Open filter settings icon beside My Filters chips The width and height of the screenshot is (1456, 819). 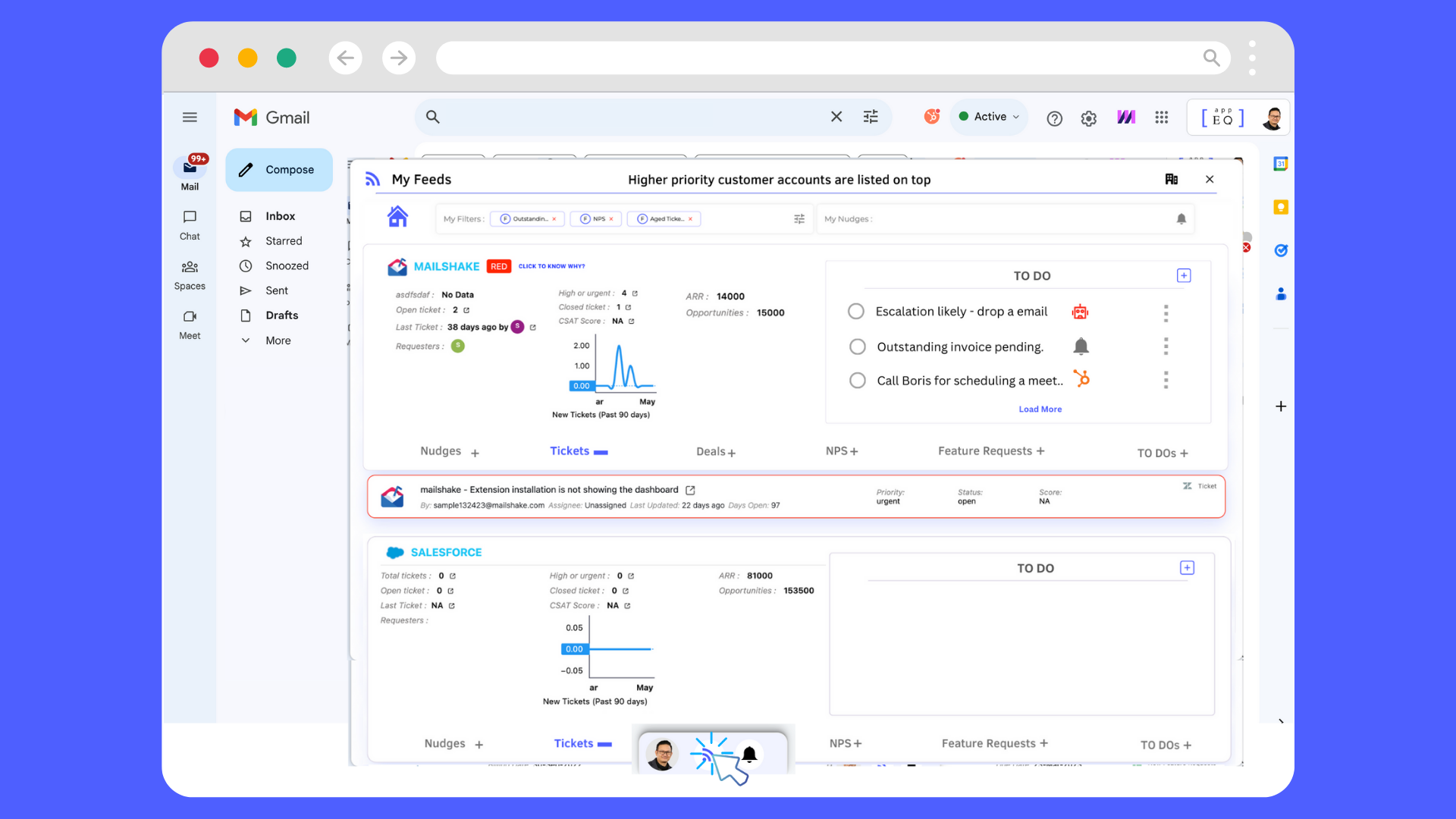click(x=799, y=218)
